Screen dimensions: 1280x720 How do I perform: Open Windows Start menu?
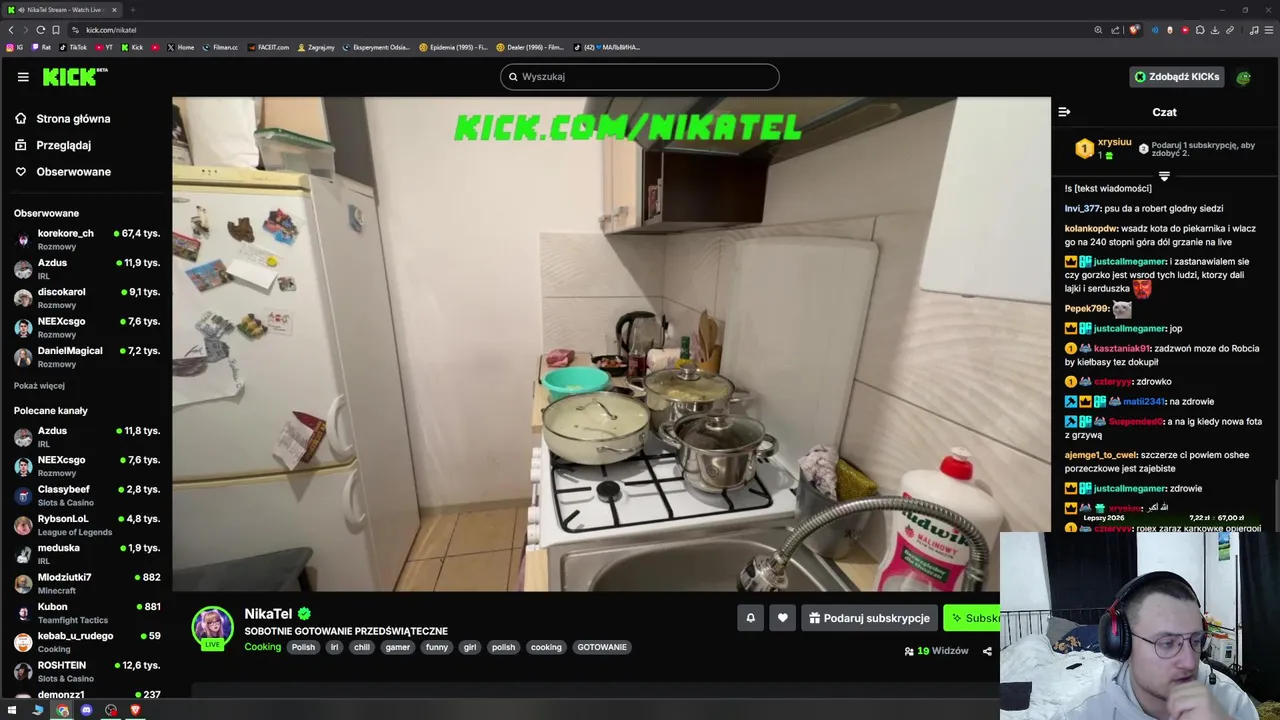(12, 710)
